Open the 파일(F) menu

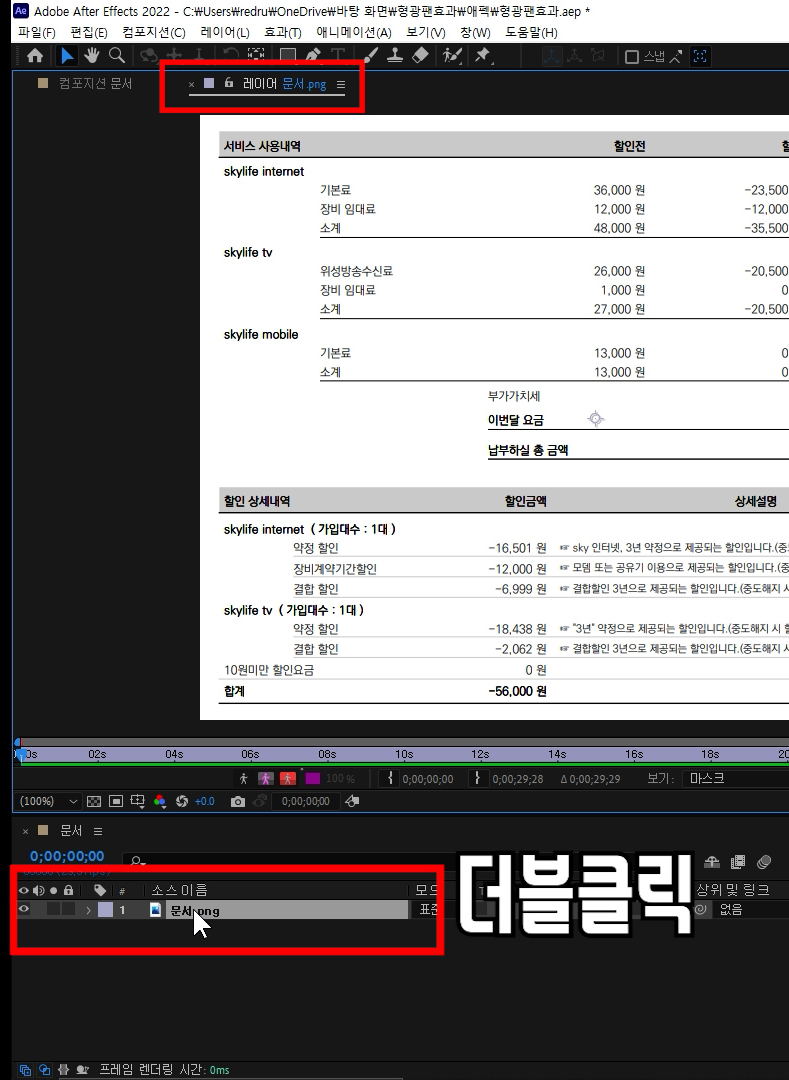coord(36,32)
